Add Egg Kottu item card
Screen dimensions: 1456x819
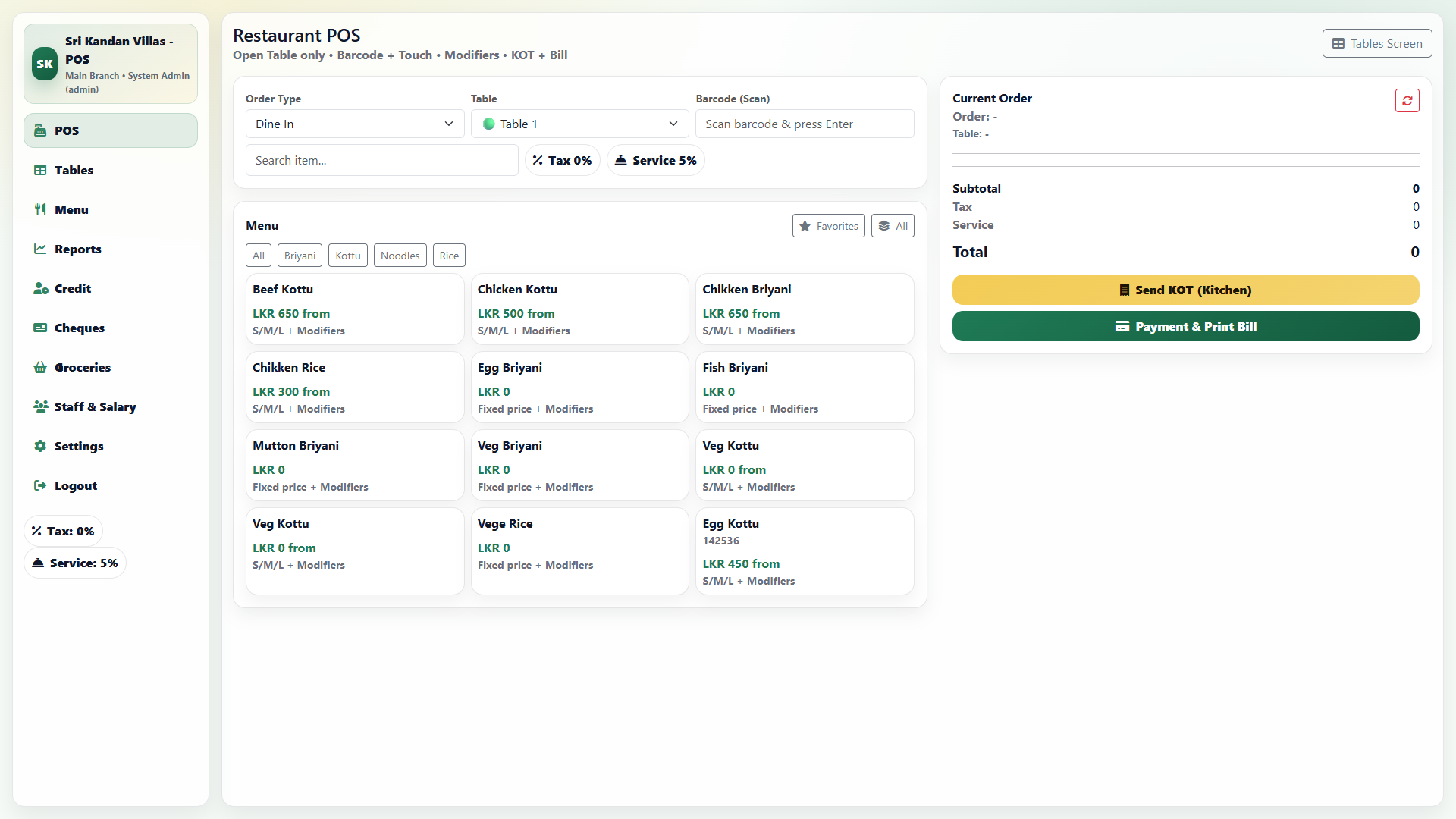click(x=804, y=551)
